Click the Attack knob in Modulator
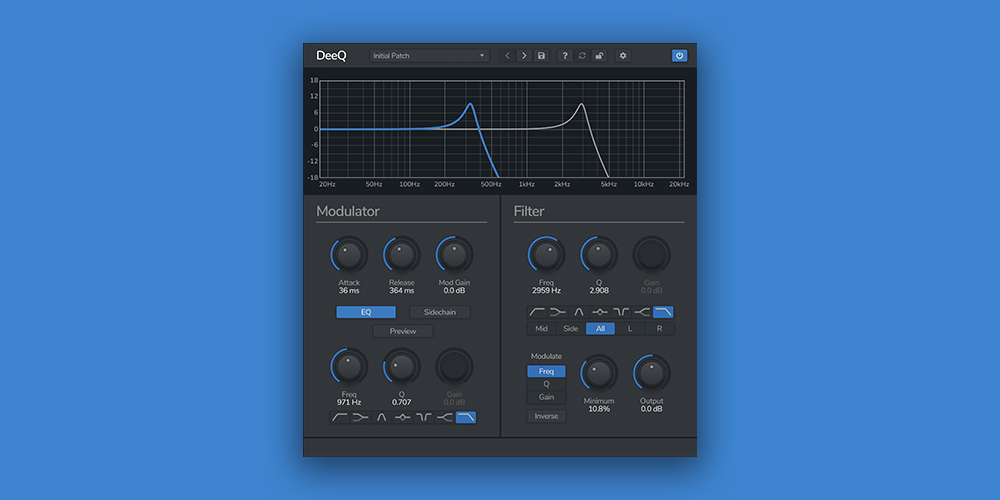This screenshot has height=500, width=1000. tap(348, 256)
